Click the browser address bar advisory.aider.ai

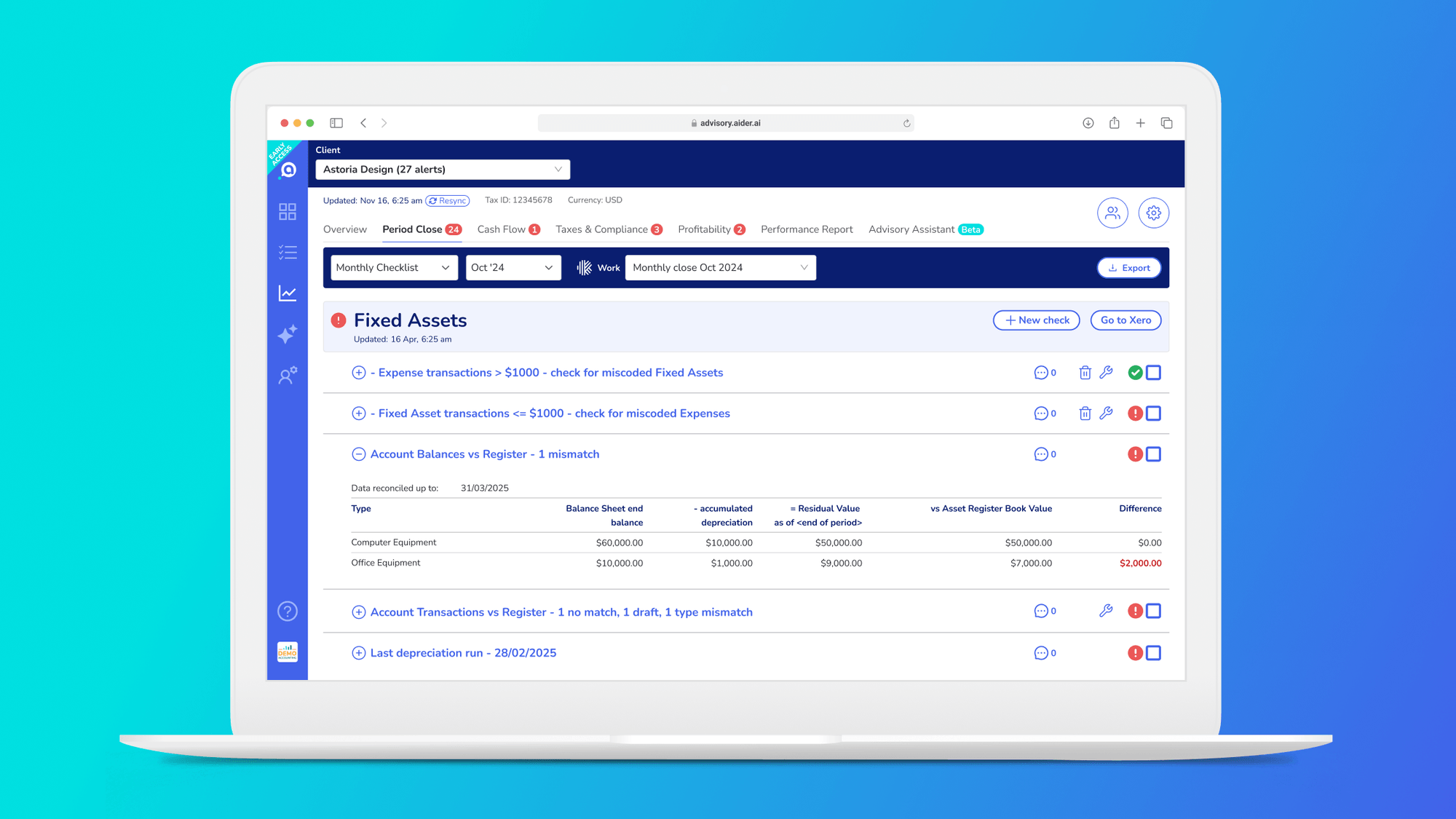click(726, 123)
